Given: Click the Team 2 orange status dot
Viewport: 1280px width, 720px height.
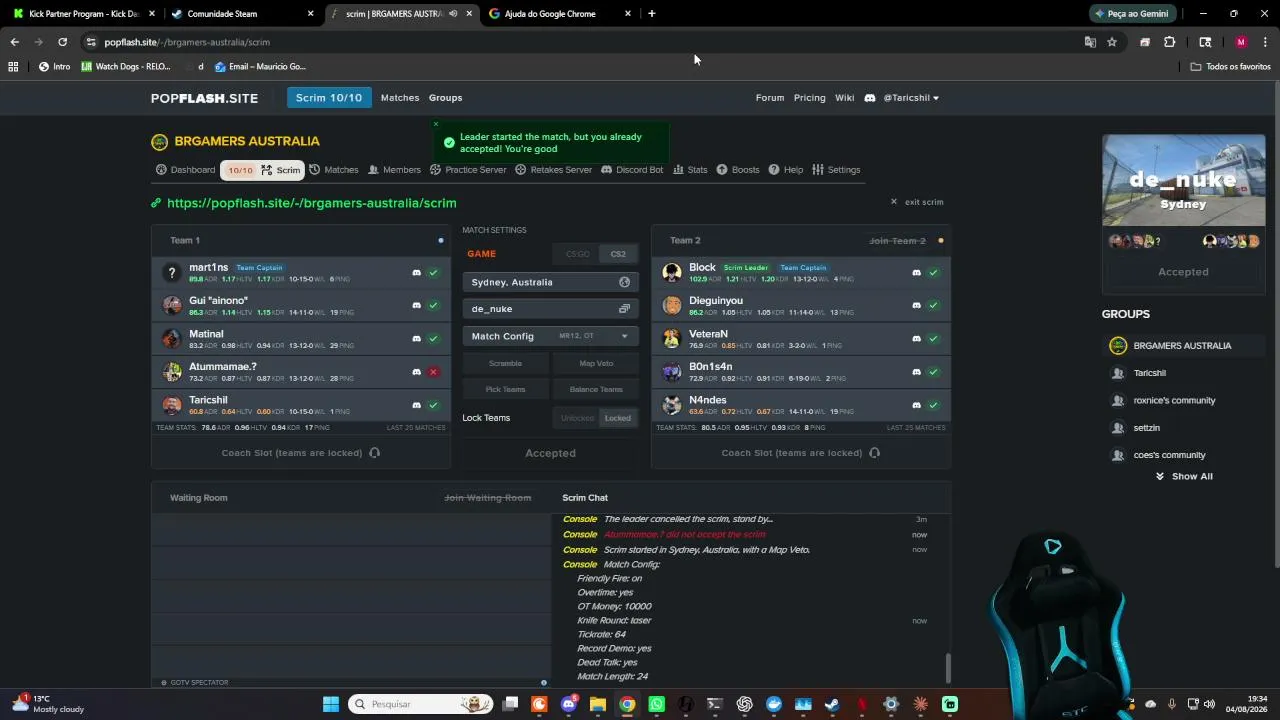Looking at the screenshot, I should [x=941, y=241].
